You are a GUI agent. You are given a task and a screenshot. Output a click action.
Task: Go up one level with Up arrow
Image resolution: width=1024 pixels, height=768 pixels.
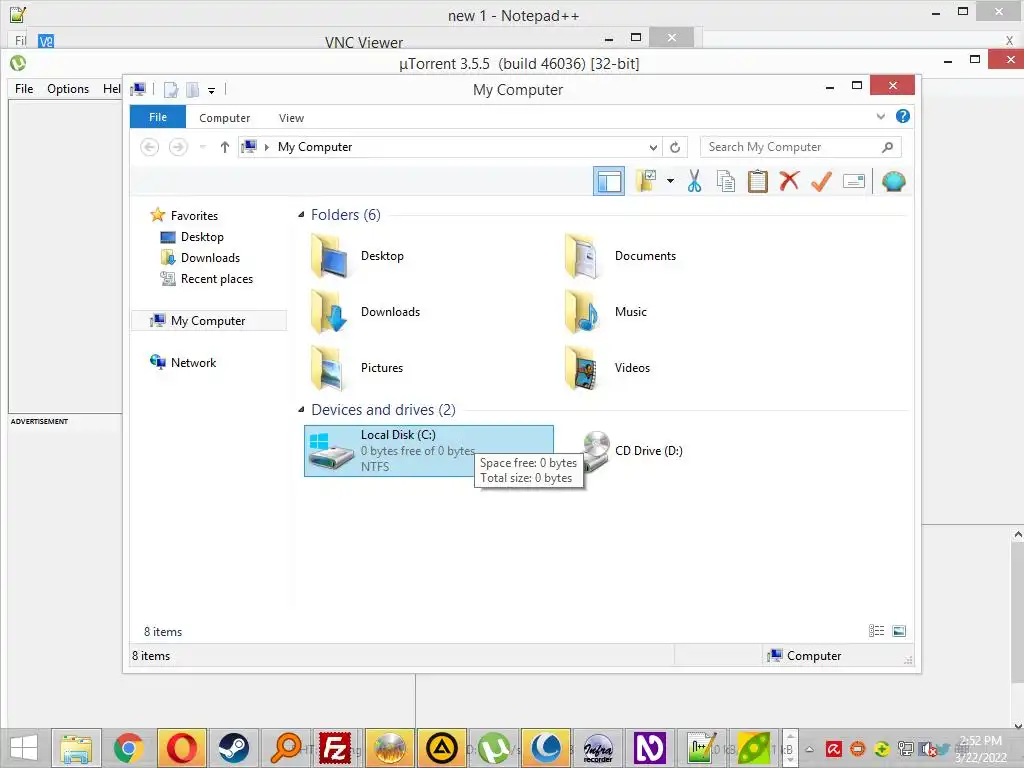pos(225,147)
